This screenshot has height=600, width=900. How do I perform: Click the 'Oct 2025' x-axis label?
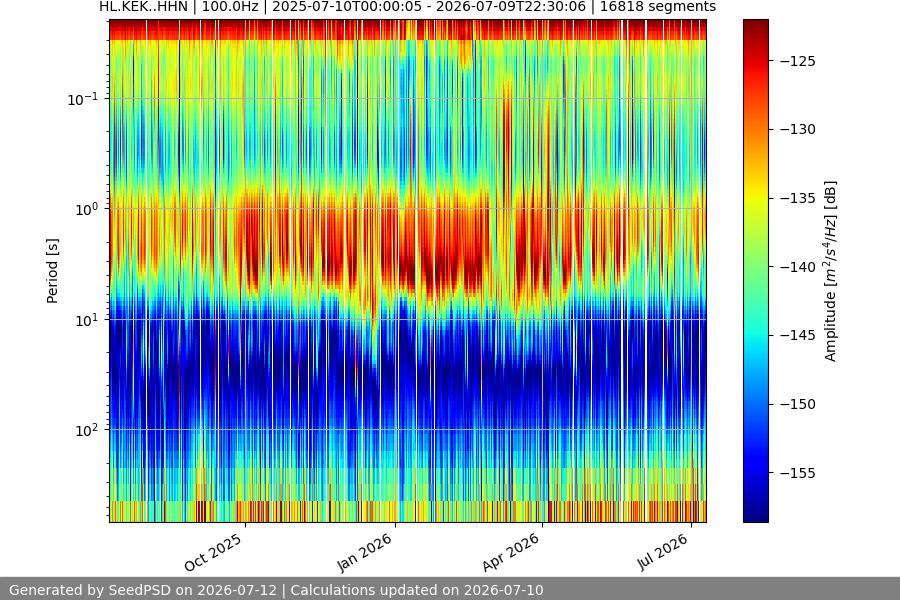(213, 552)
